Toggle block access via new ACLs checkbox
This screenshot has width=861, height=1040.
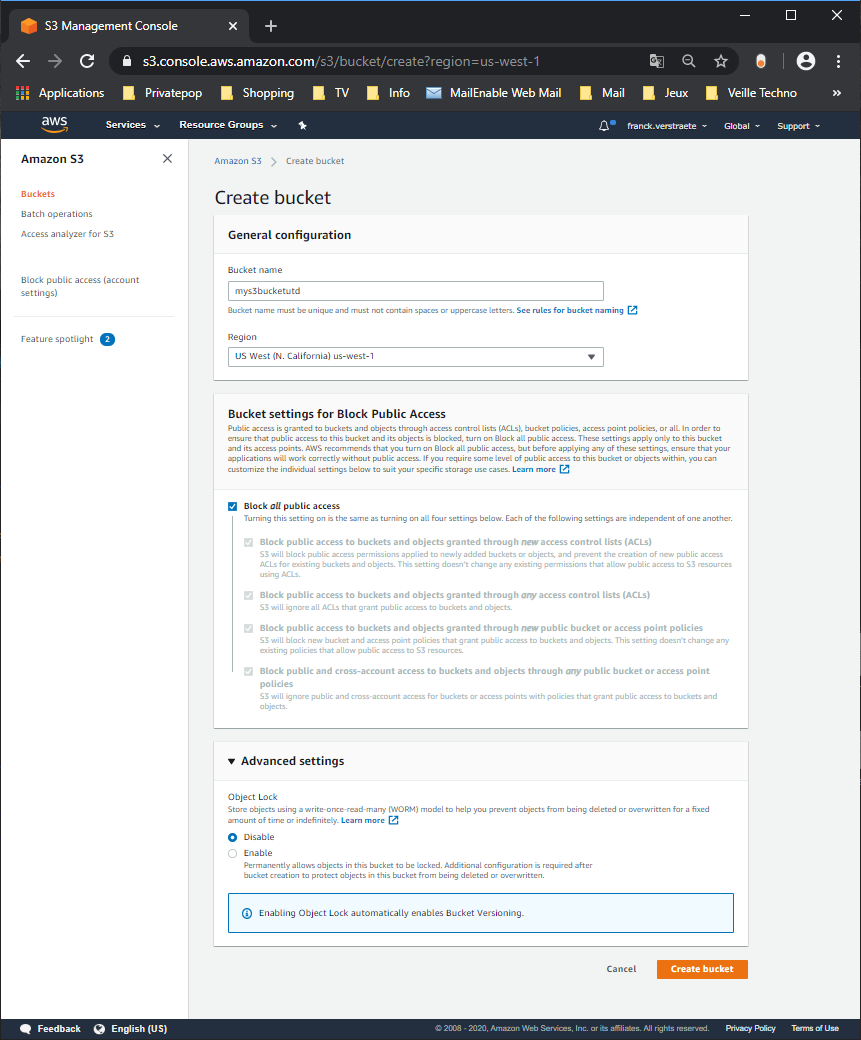point(249,543)
